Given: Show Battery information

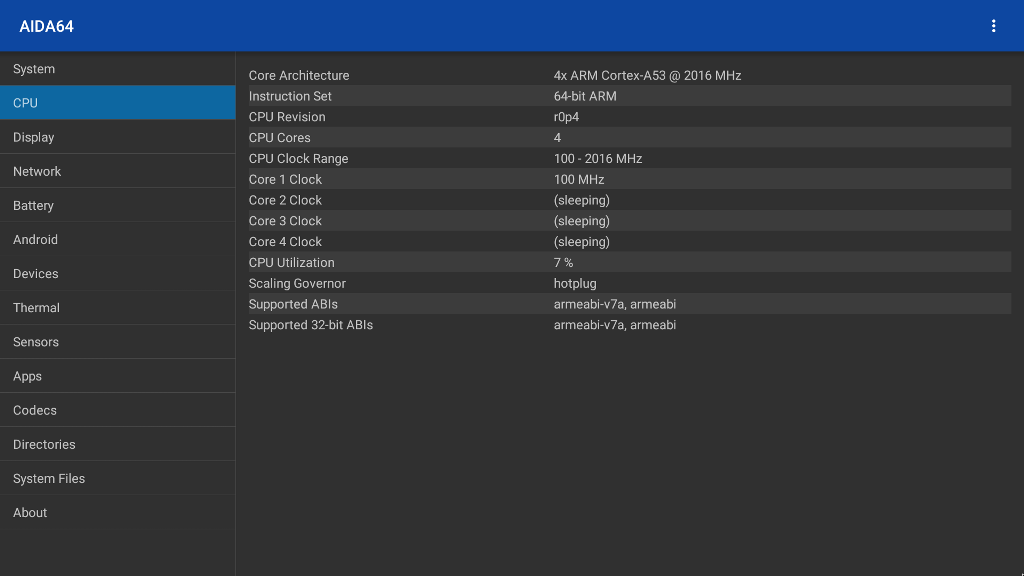Looking at the screenshot, I should [118, 205].
